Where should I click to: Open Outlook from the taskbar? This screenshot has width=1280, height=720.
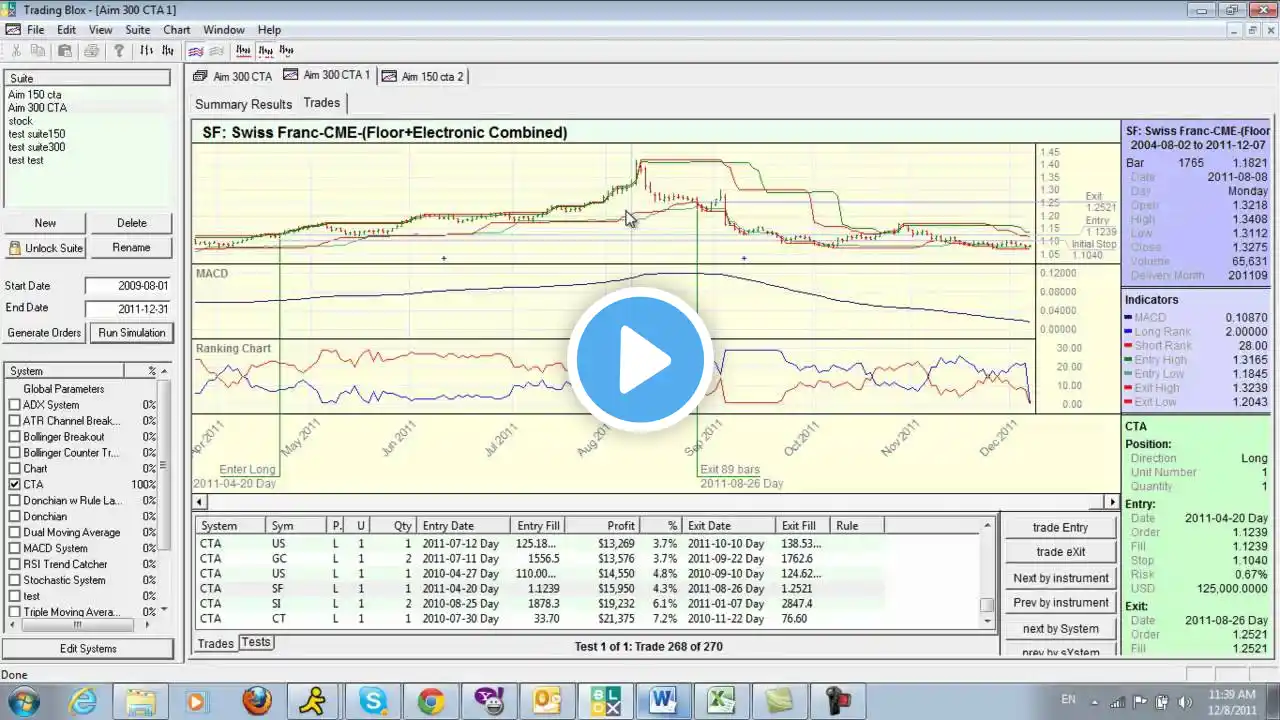click(547, 701)
